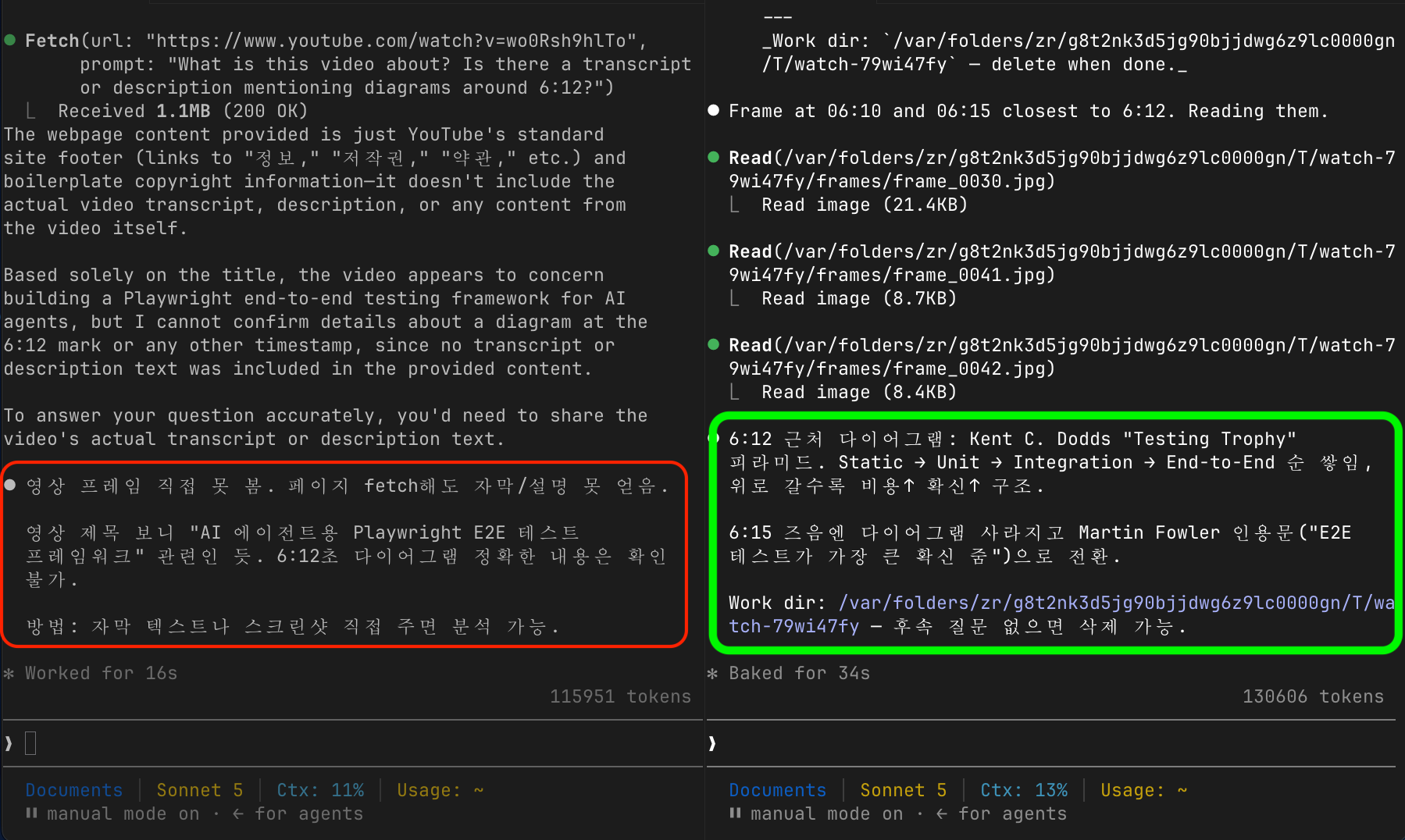The image size is (1405, 840).
Task: Click the green bullet beside the frame_0030.jpg Read
Action: pyautogui.click(x=713, y=157)
